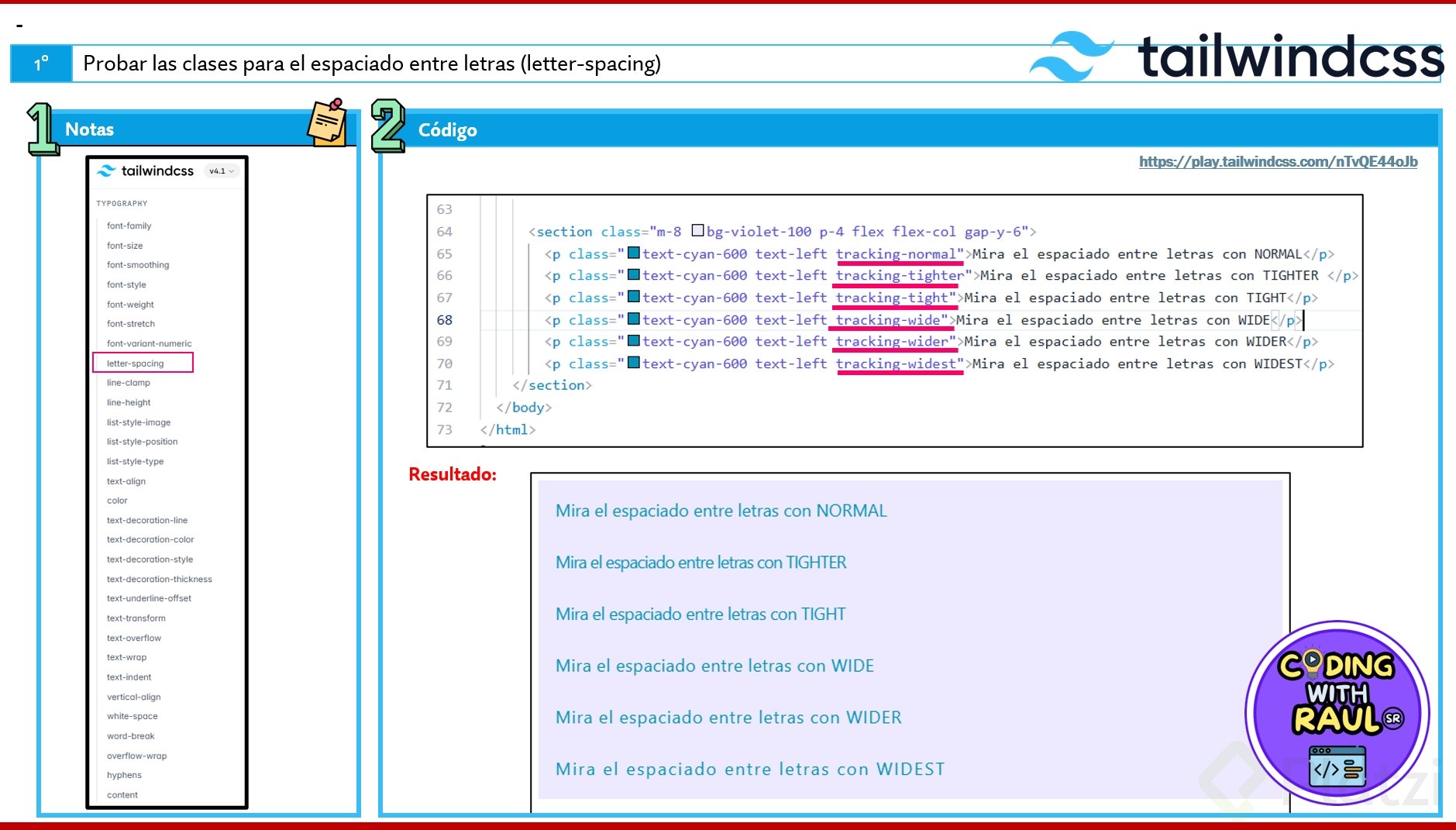Screen dimensions: 1456x830
Task: Click the tracking-tighter class in the code
Action: pos(900,276)
